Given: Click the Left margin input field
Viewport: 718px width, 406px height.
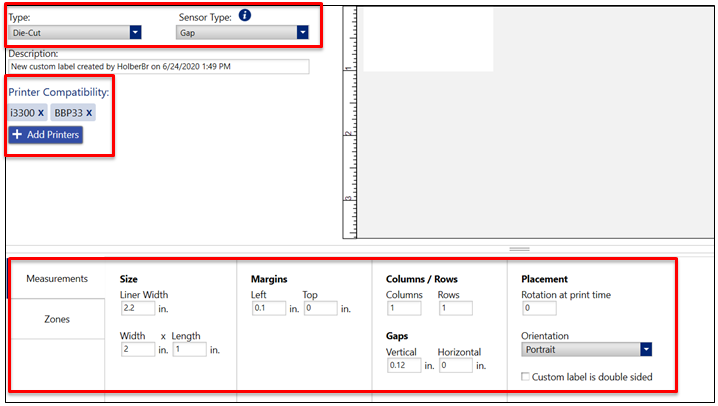Looking at the screenshot, I should tap(269, 308).
